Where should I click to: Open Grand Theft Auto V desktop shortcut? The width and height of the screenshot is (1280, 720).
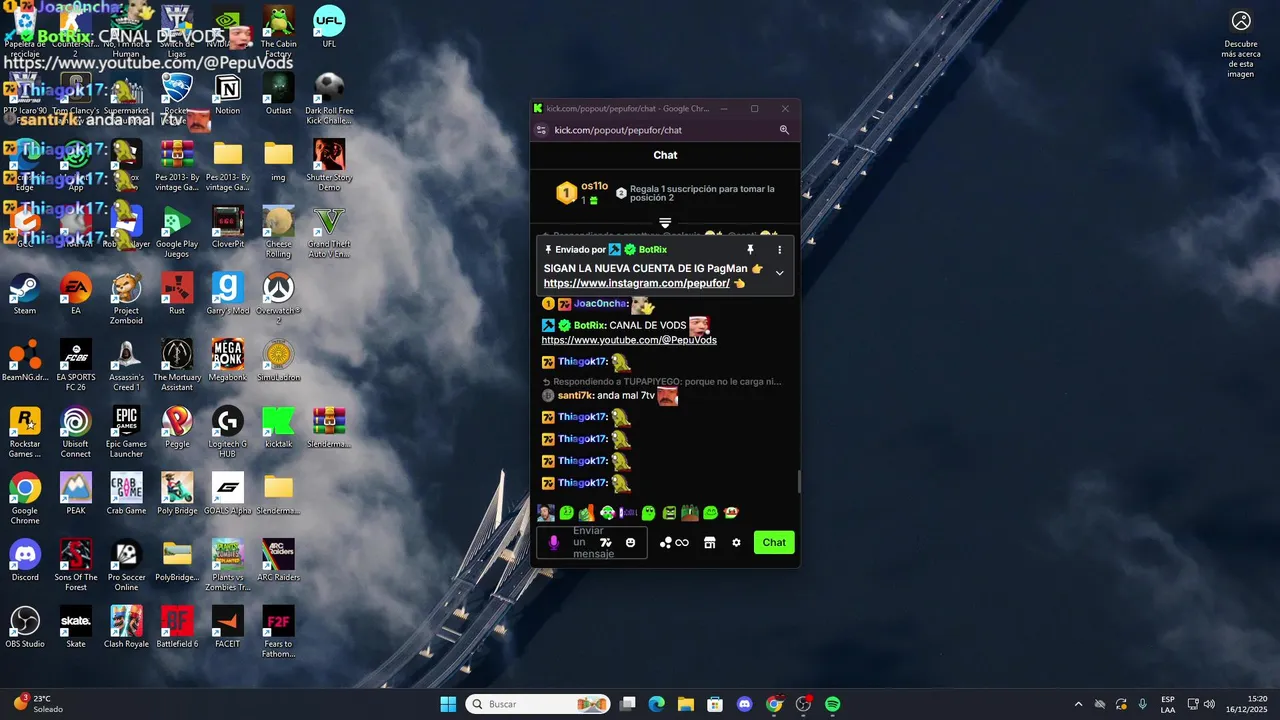tap(329, 232)
